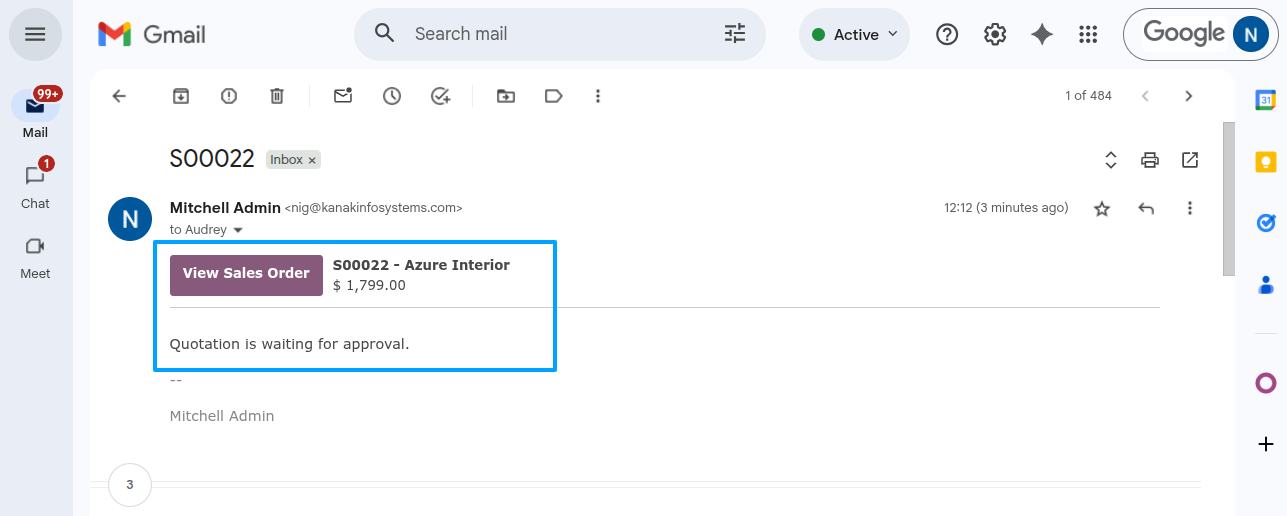This screenshot has height=516, width=1287.
Task: Expand recipient details next to 'to Audrey'
Action: [x=238, y=230]
